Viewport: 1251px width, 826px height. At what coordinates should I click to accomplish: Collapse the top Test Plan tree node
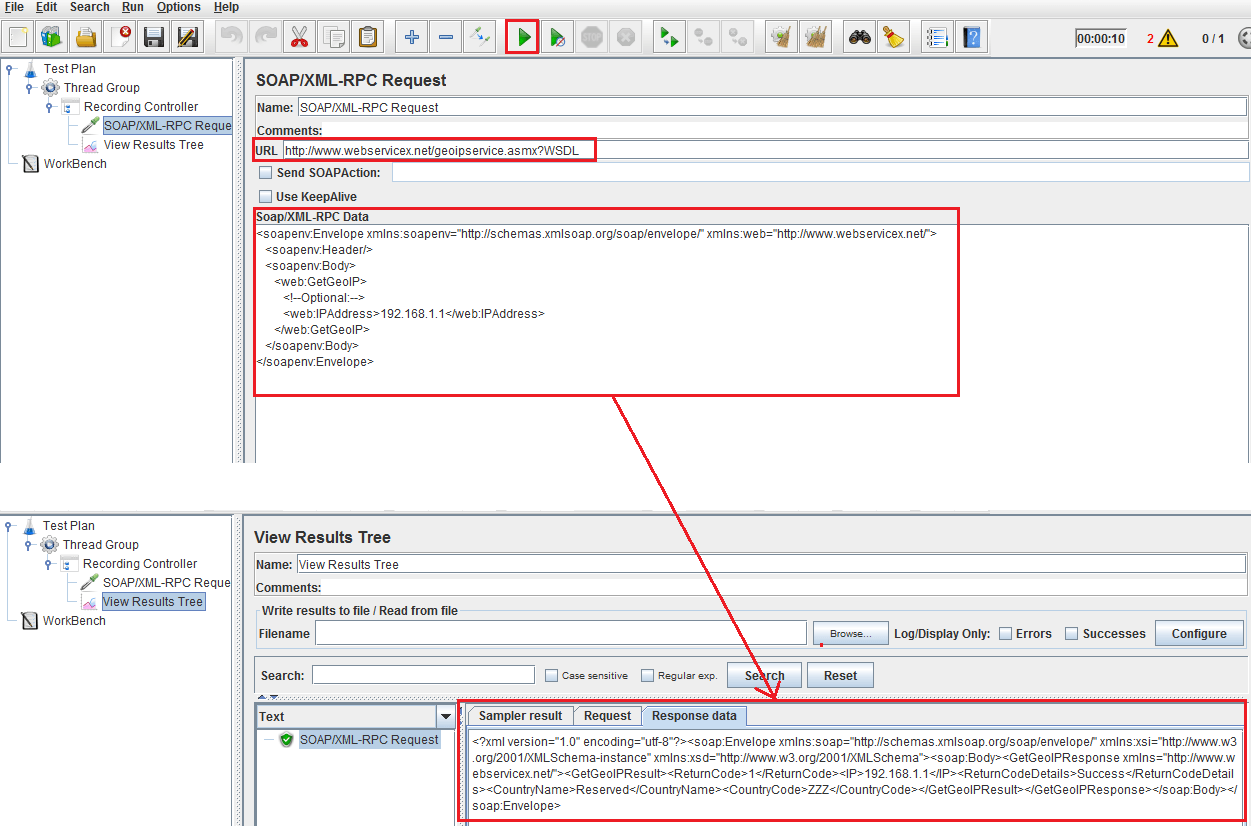(10, 69)
